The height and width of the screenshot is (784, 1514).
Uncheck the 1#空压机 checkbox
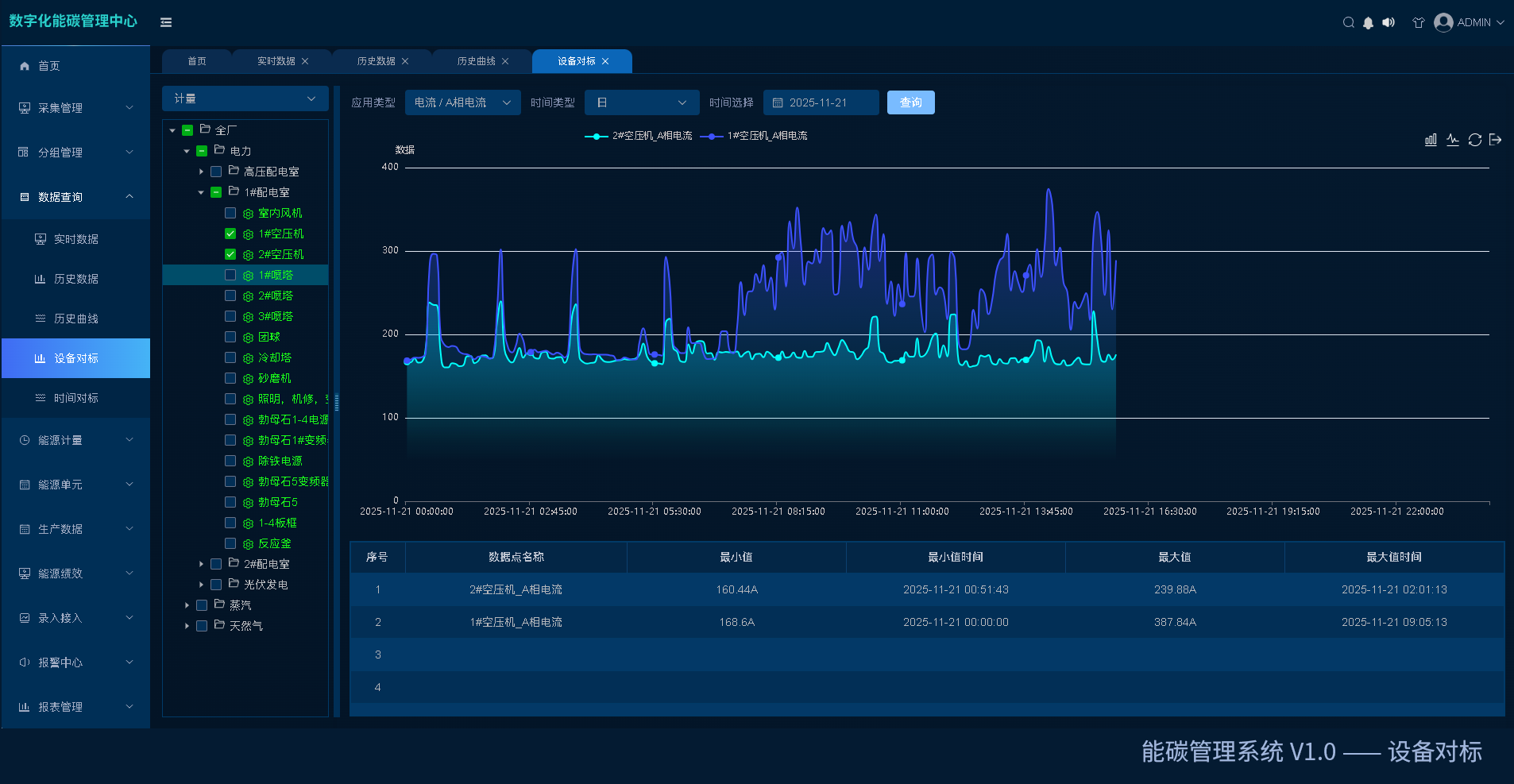pyautogui.click(x=230, y=234)
